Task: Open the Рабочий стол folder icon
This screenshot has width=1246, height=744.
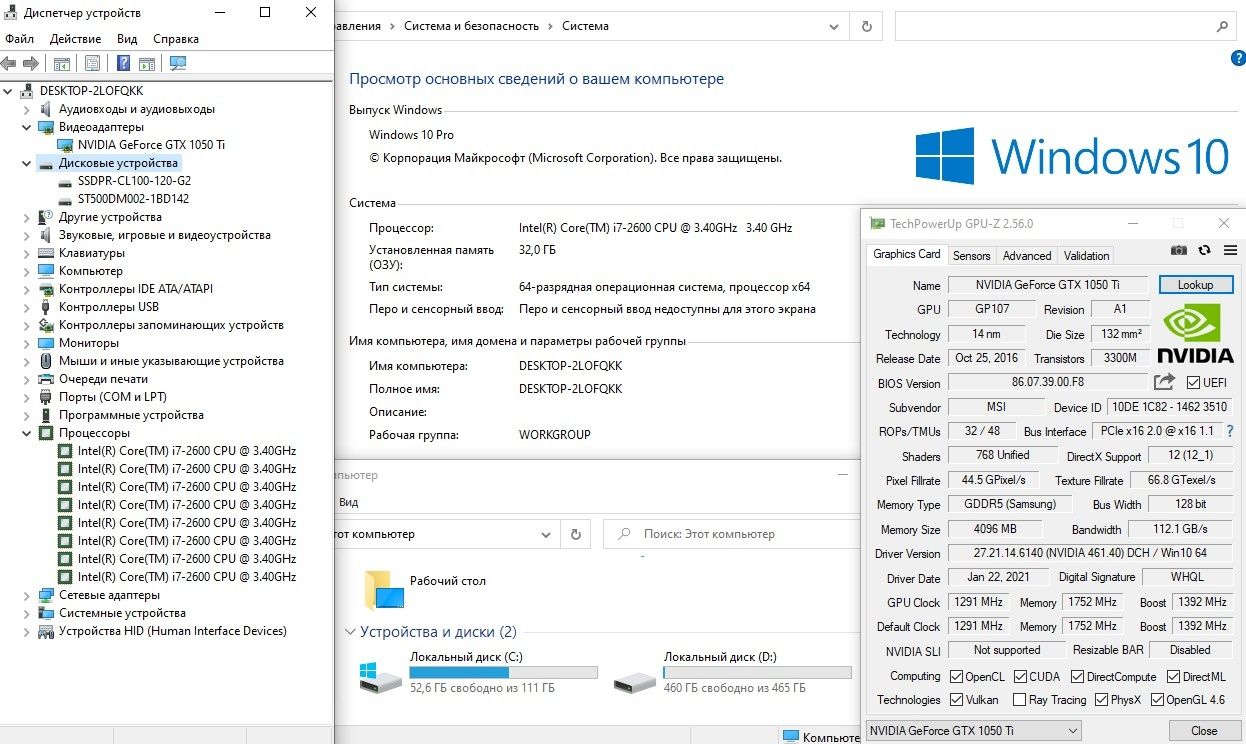Action: click(x=384, y=590)
